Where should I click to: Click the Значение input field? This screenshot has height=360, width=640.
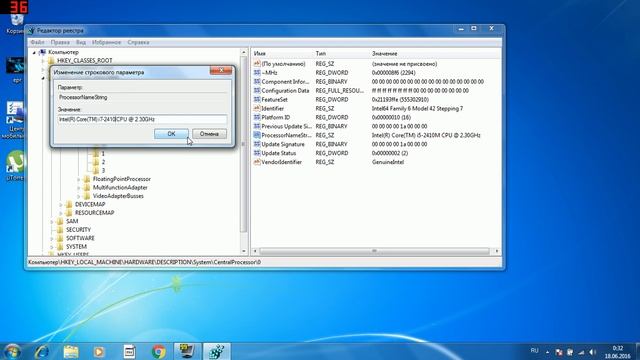pyautogui.click(x=142, y=119)
